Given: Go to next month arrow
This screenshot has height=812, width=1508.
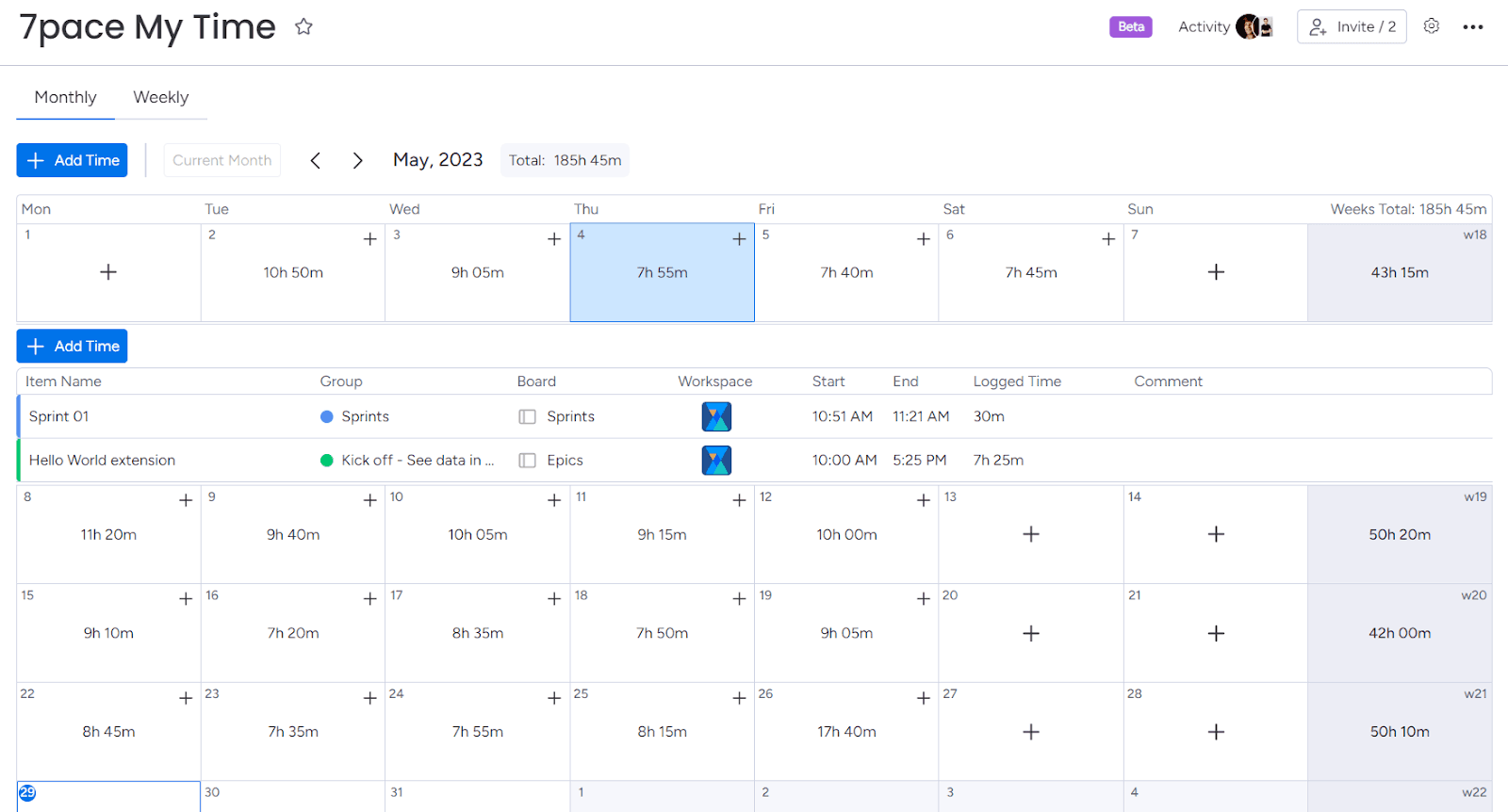Looking at the screenshot, I should pos(357,161).
